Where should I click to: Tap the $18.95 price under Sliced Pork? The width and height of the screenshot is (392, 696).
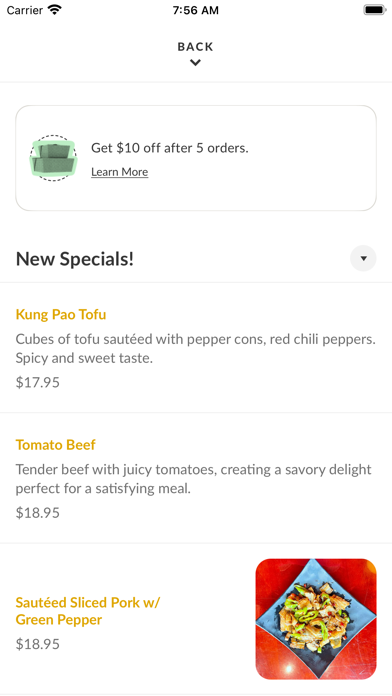coord(38,644)
